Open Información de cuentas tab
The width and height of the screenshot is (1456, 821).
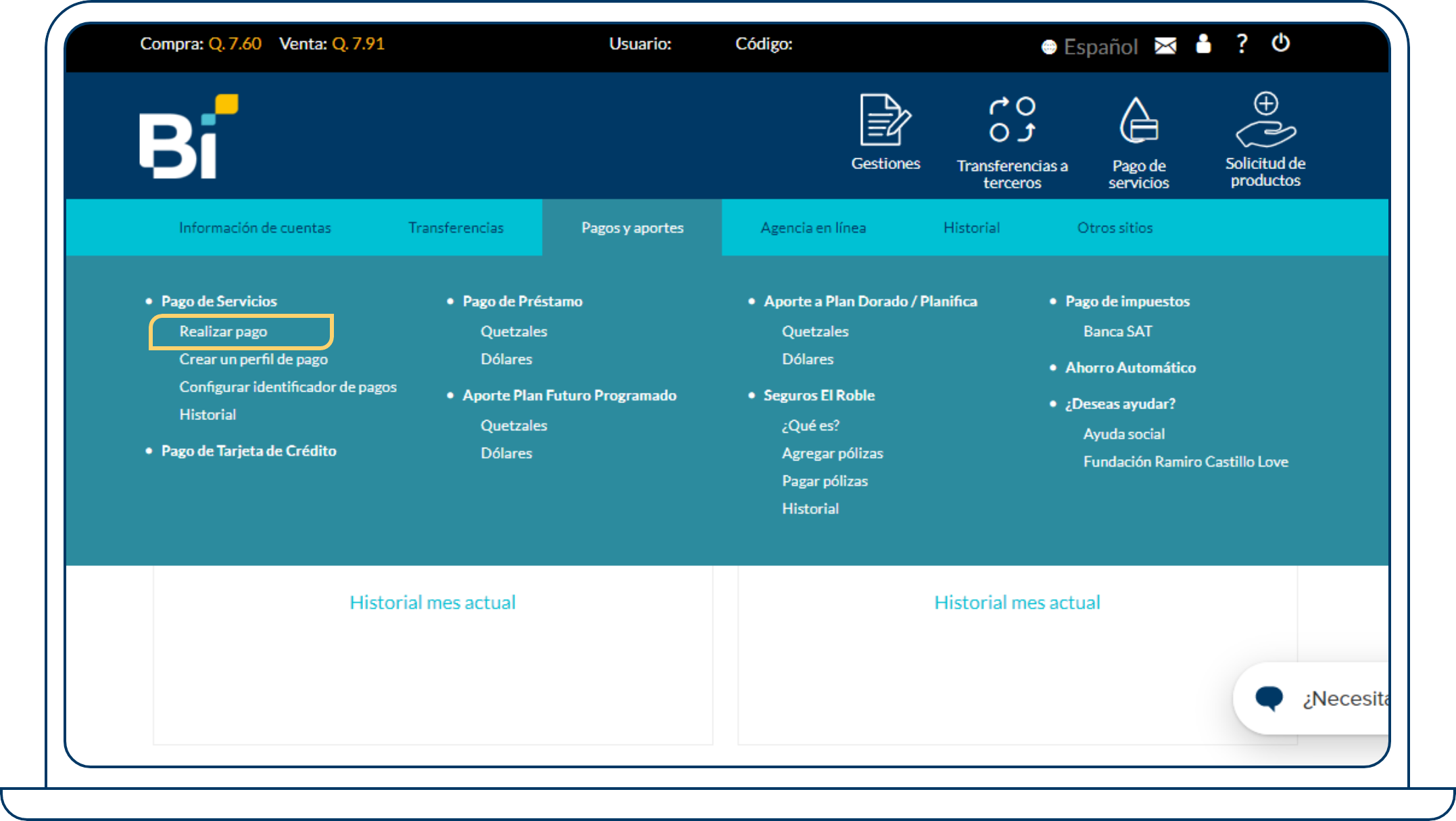[255, 228]
